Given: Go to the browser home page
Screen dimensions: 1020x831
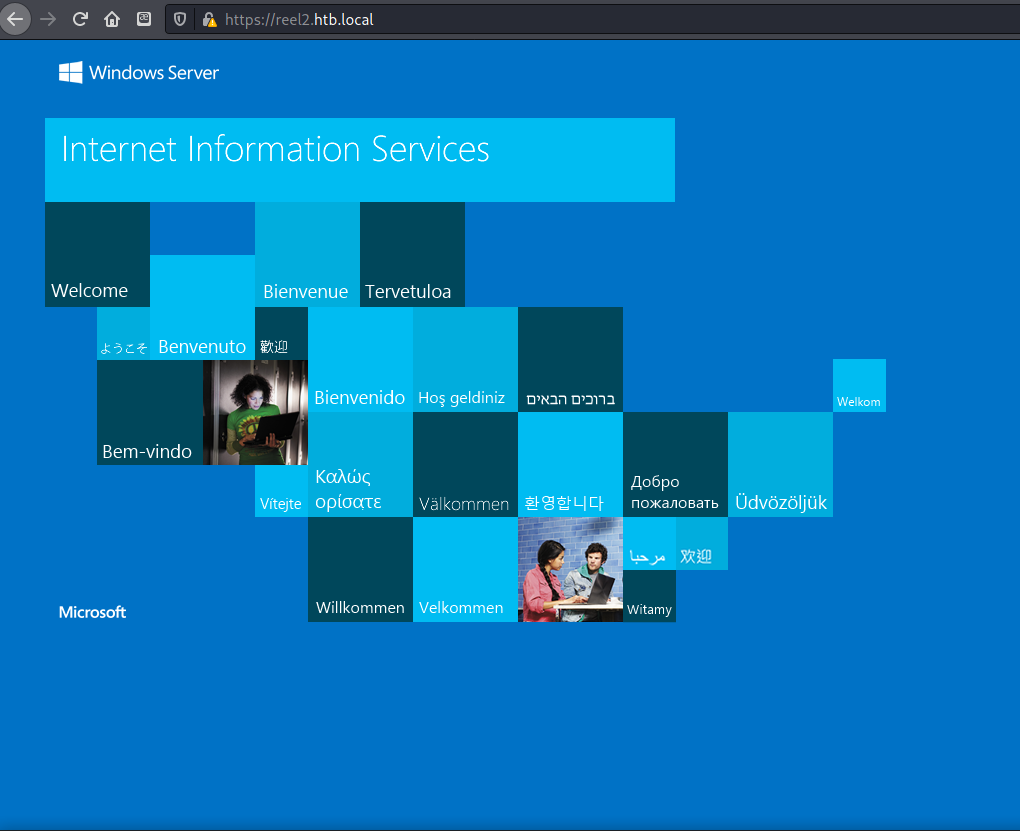Looking at the screenshot, I should (112, 19).
